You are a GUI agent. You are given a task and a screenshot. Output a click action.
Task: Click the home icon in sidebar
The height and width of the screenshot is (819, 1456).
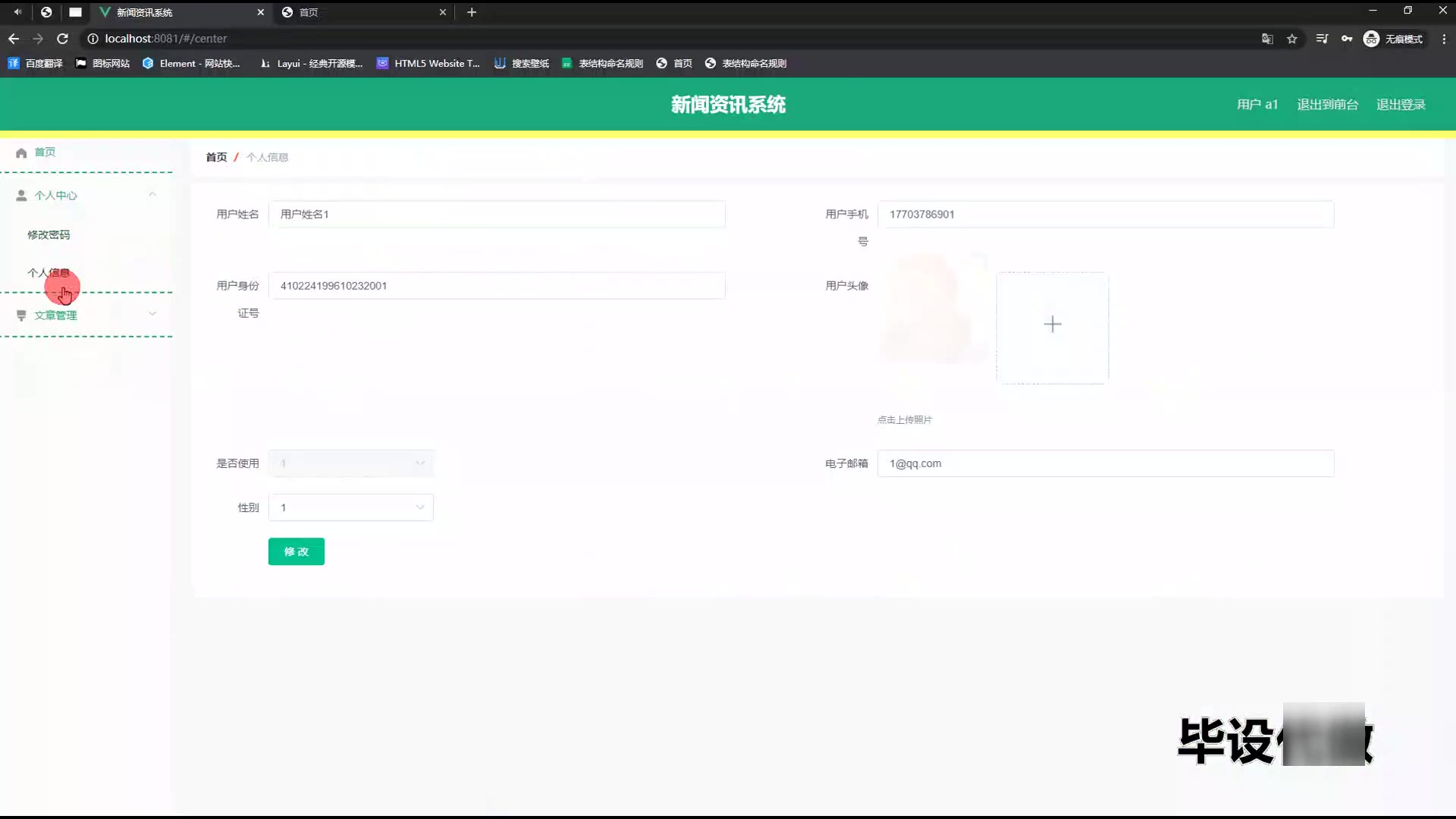(21, 152)
